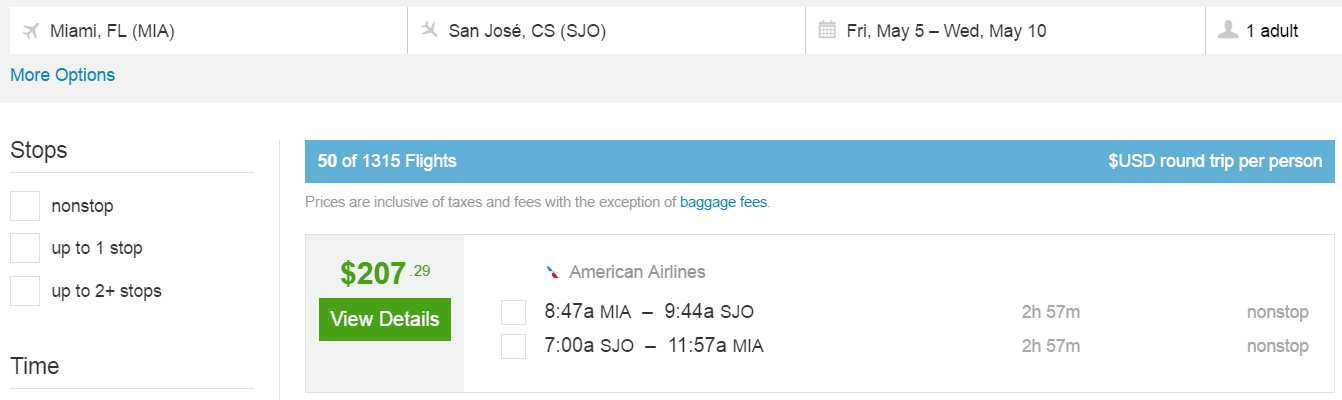Image resolution: width=1342 pixels, height=400 pixels.
Task: Click the arrival airplane icon beside San José
Action: pos(430,30)
